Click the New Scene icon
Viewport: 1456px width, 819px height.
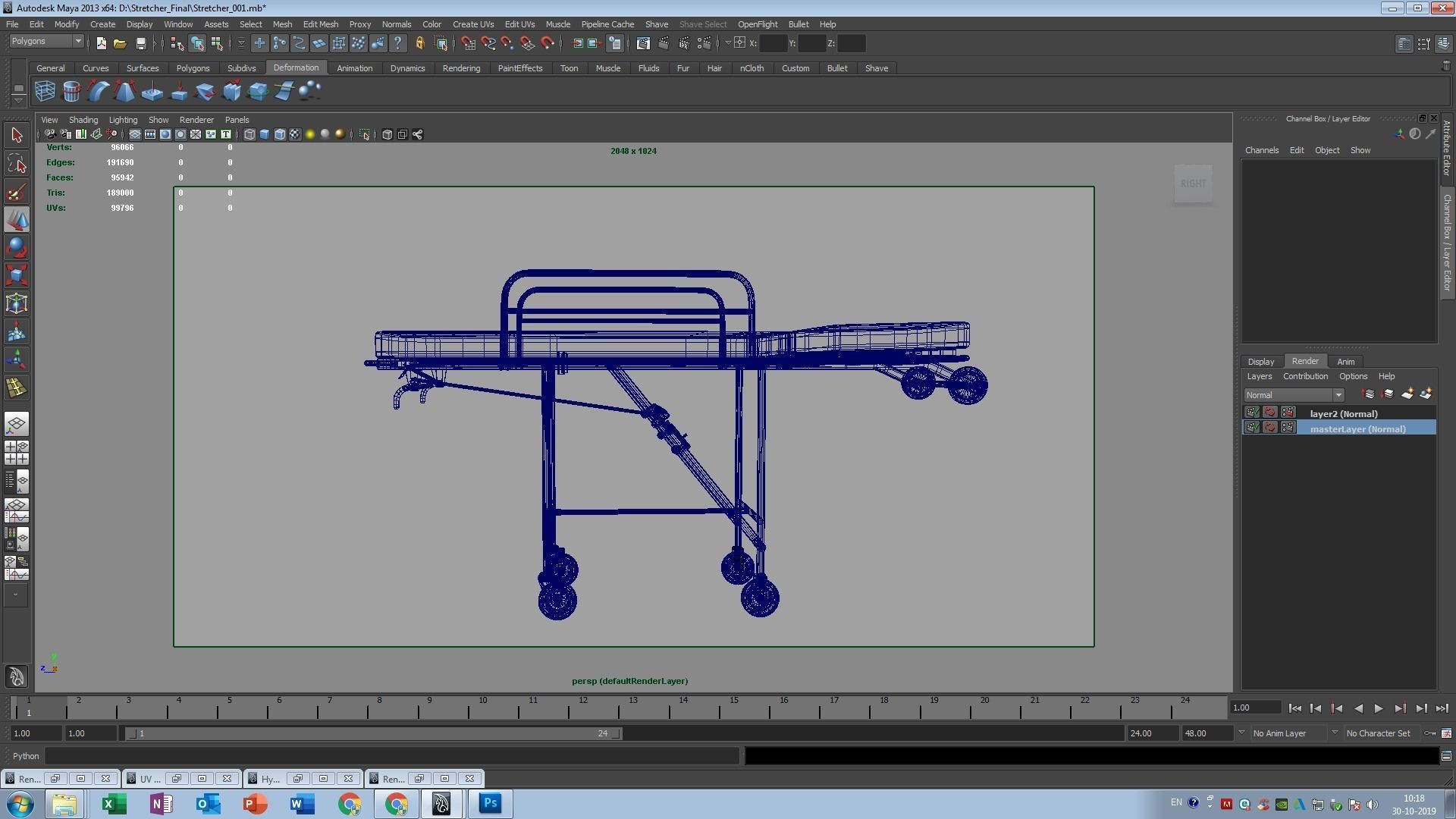[101, 43]
